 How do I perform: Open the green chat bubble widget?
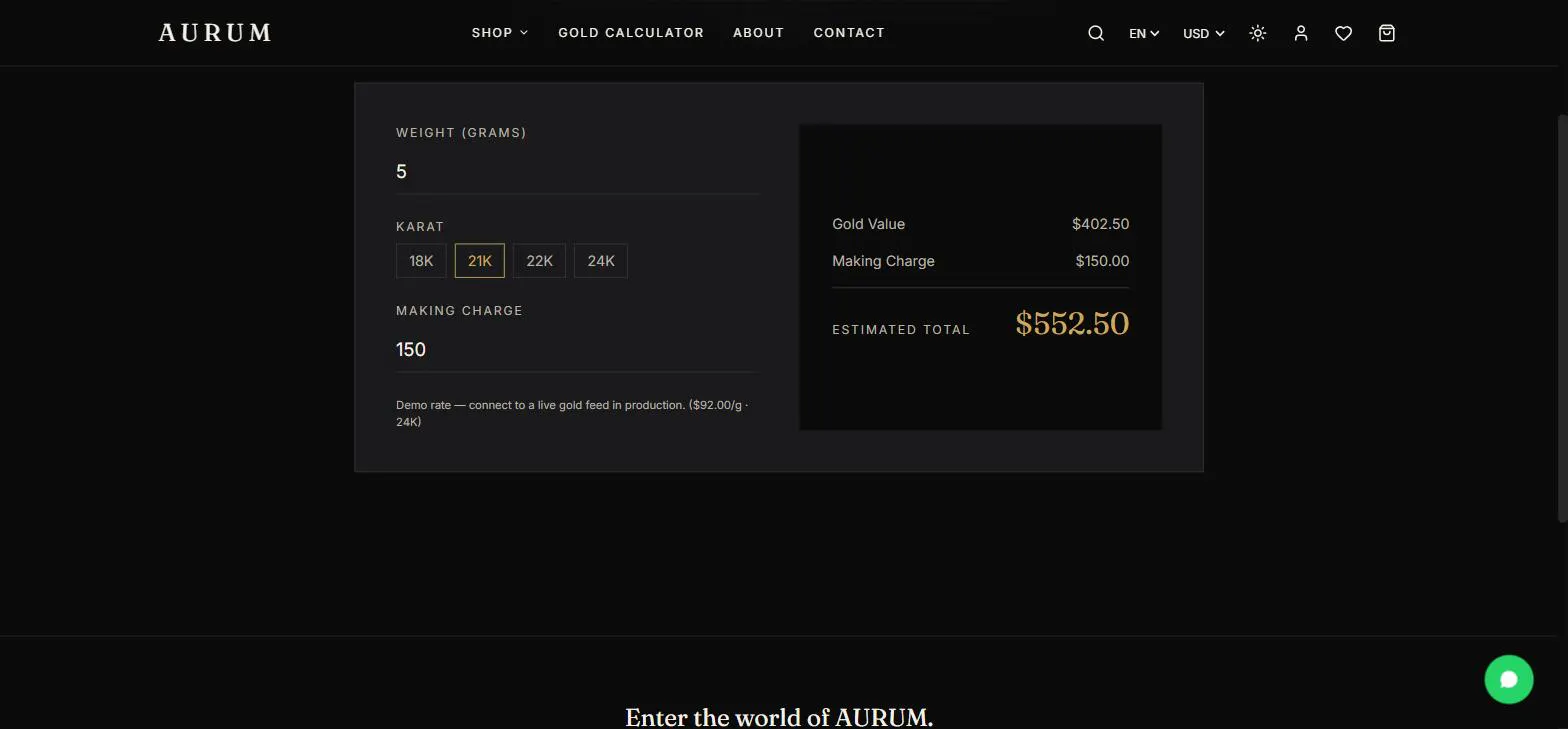1509,679
